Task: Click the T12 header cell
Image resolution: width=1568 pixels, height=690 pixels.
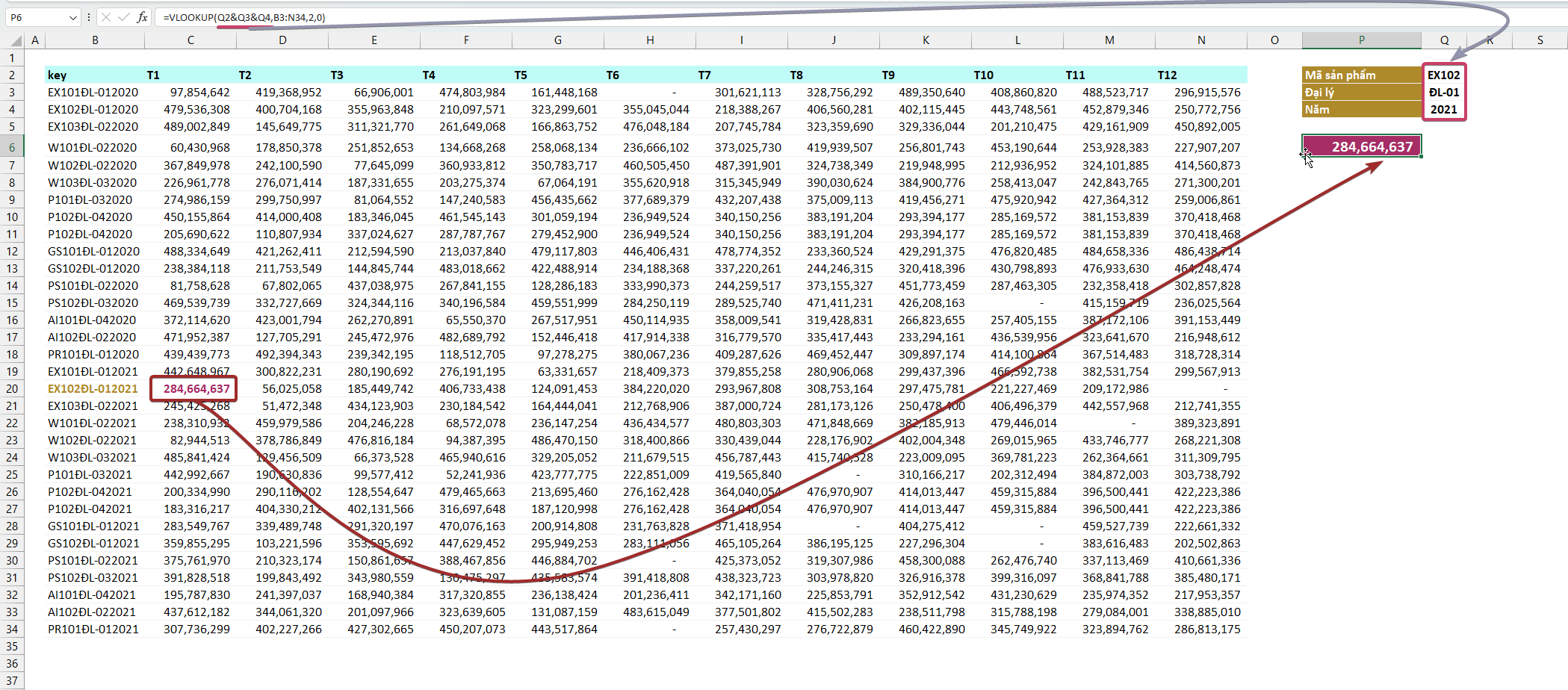Action: (x=1201, y=75)
